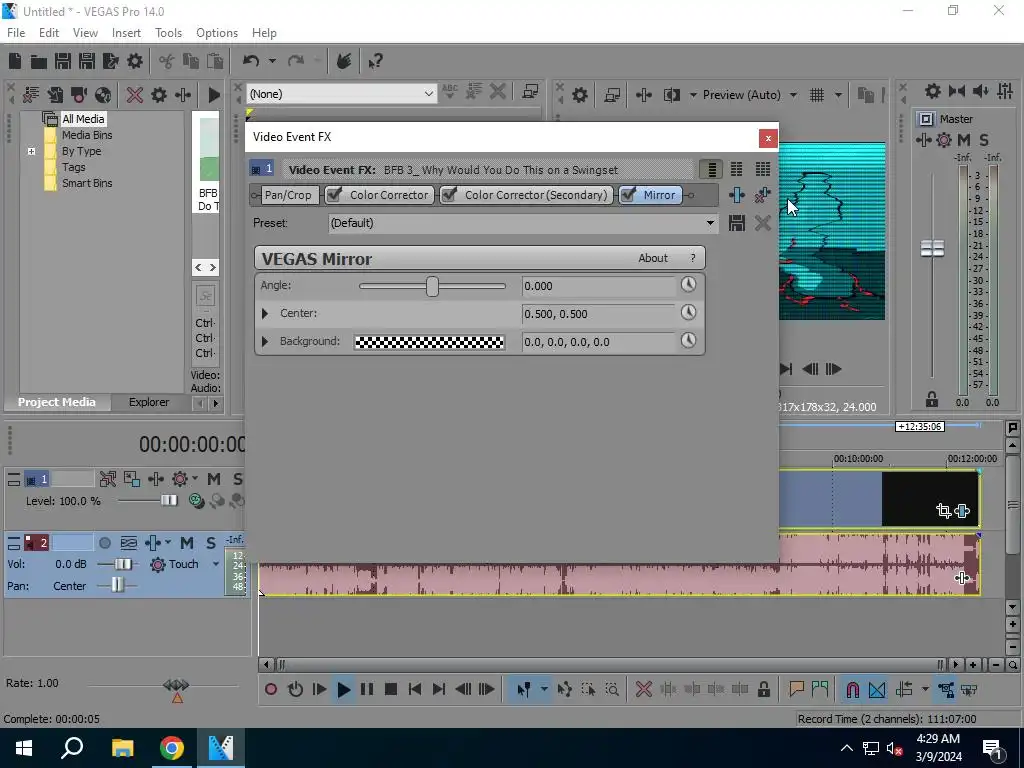Screen dimensions: 1024x768
Task: Switch to the Explorer tab
Action: [x=149, y=402]
